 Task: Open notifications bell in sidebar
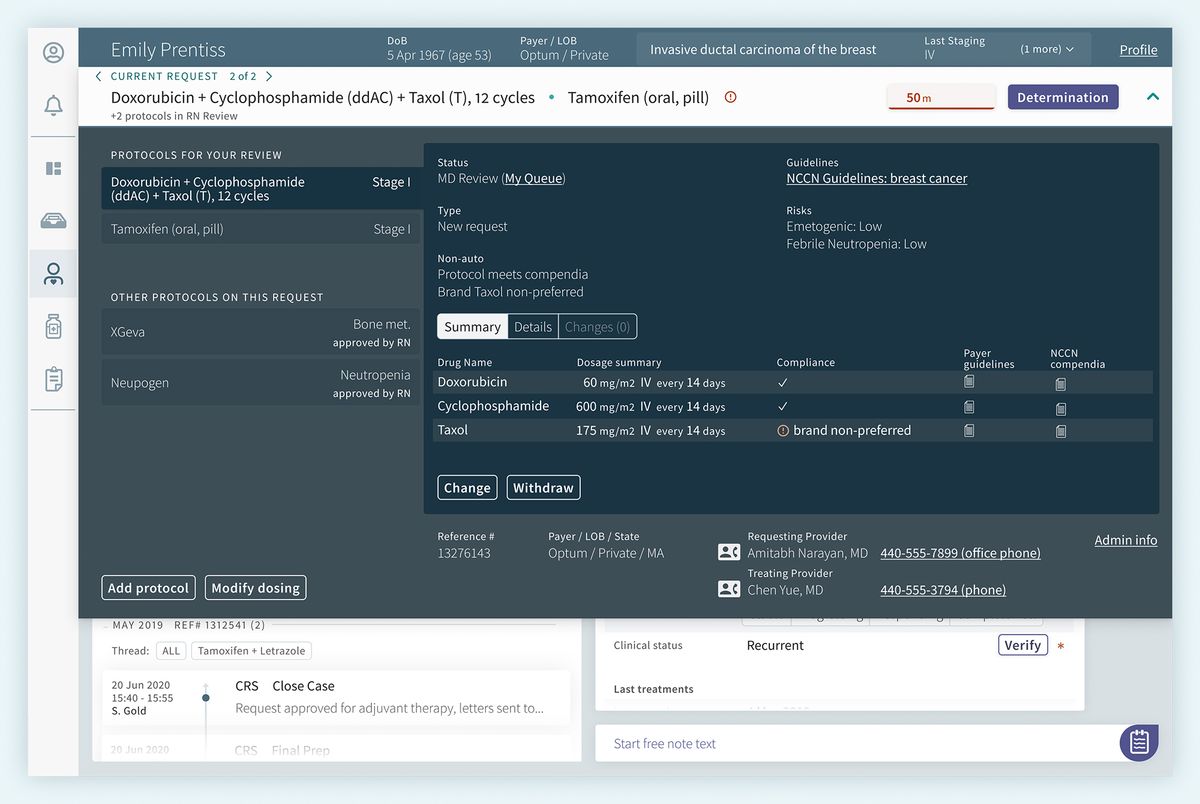(x=53, y=105)
